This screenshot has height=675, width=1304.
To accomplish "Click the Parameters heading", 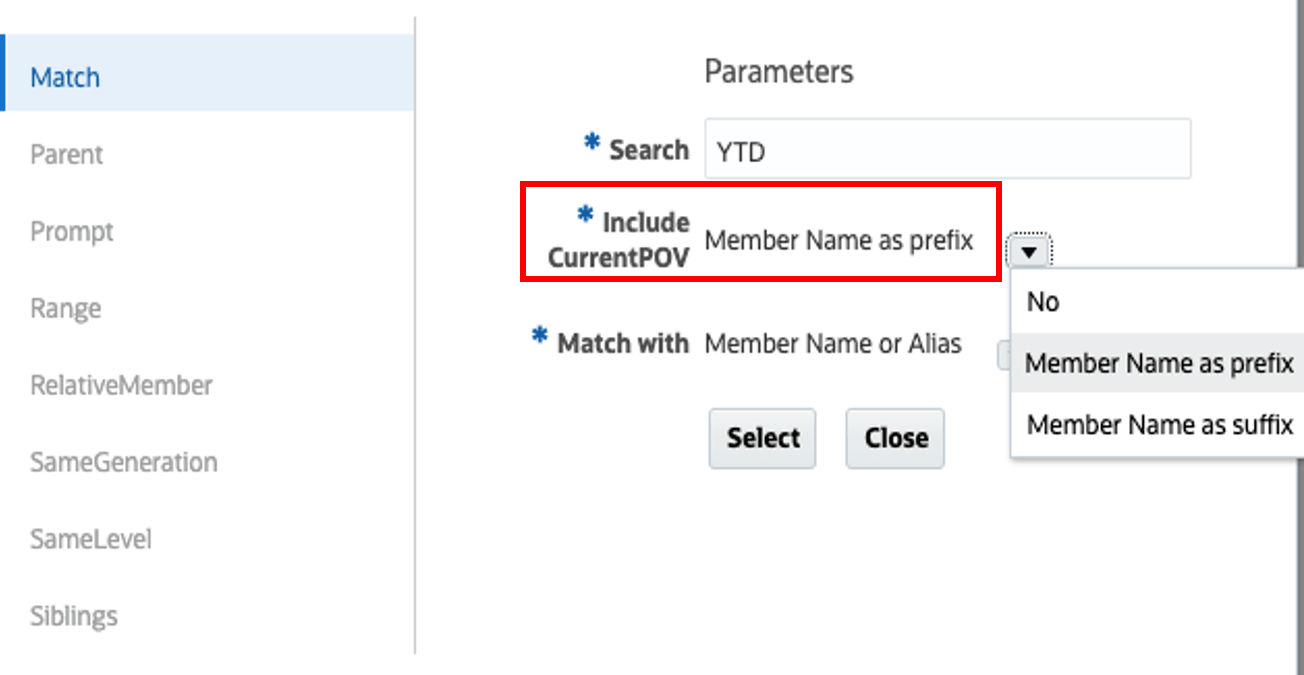I will click(x=779, y=70).
